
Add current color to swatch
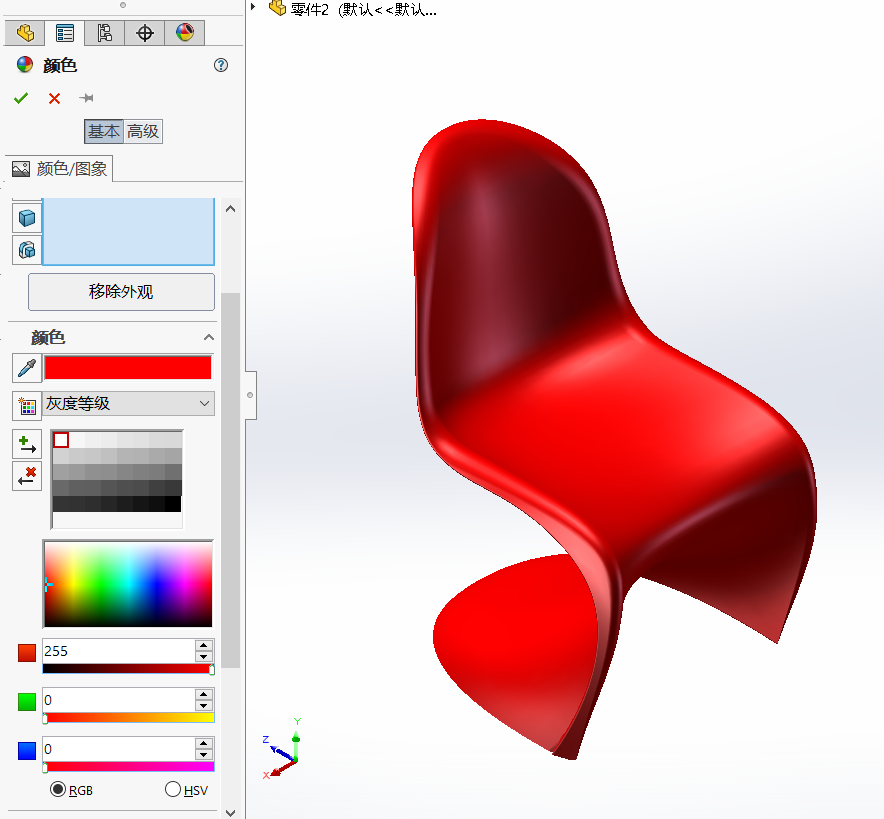(26, 444)
